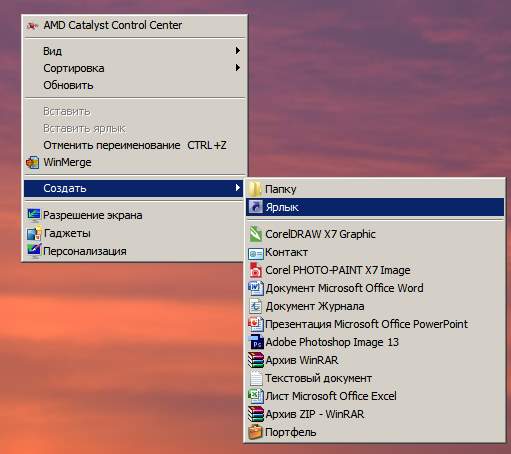Image resolution: width=511 pixels, height=454 pixels.
Task: Click the Word document icon
Action: 256,288
